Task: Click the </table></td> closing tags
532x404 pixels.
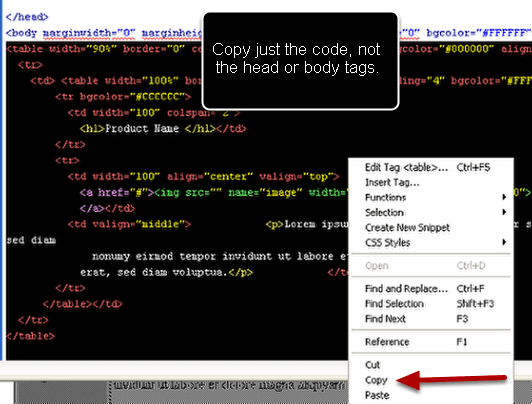Action: 82,304
